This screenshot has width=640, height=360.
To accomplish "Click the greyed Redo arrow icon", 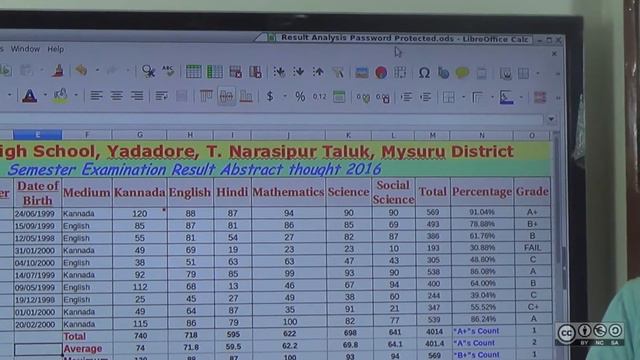I will [x=112, y=71].
